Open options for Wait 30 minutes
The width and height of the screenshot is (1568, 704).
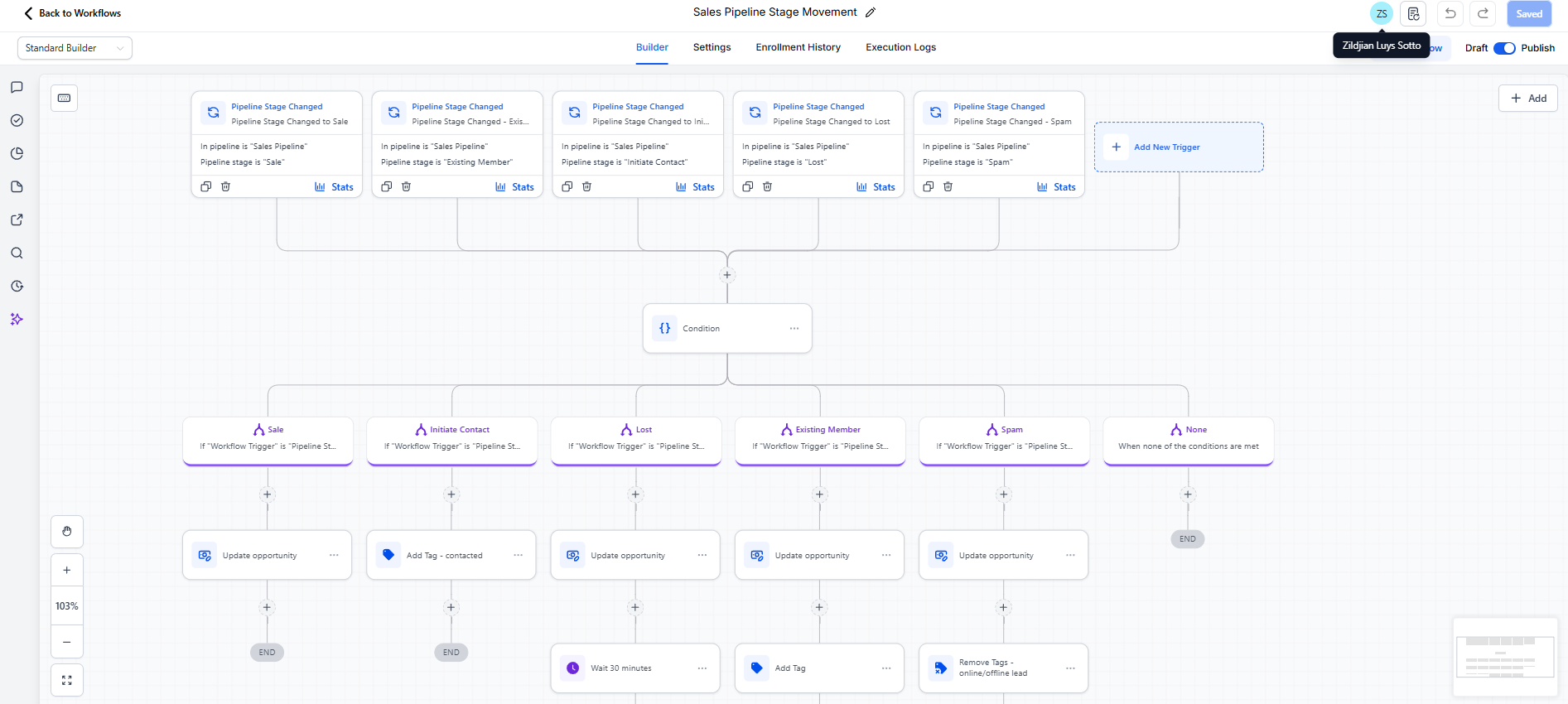[x=702, y=668]
